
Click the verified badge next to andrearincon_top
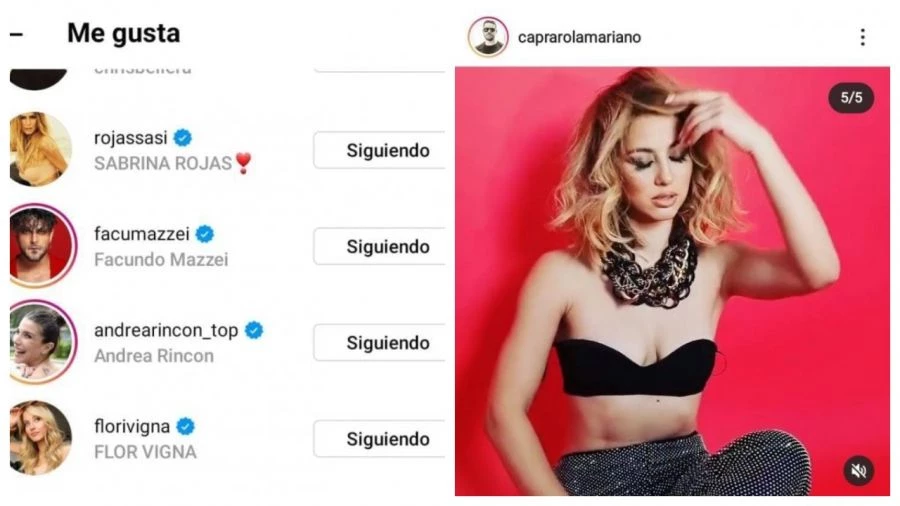(254, 330)
